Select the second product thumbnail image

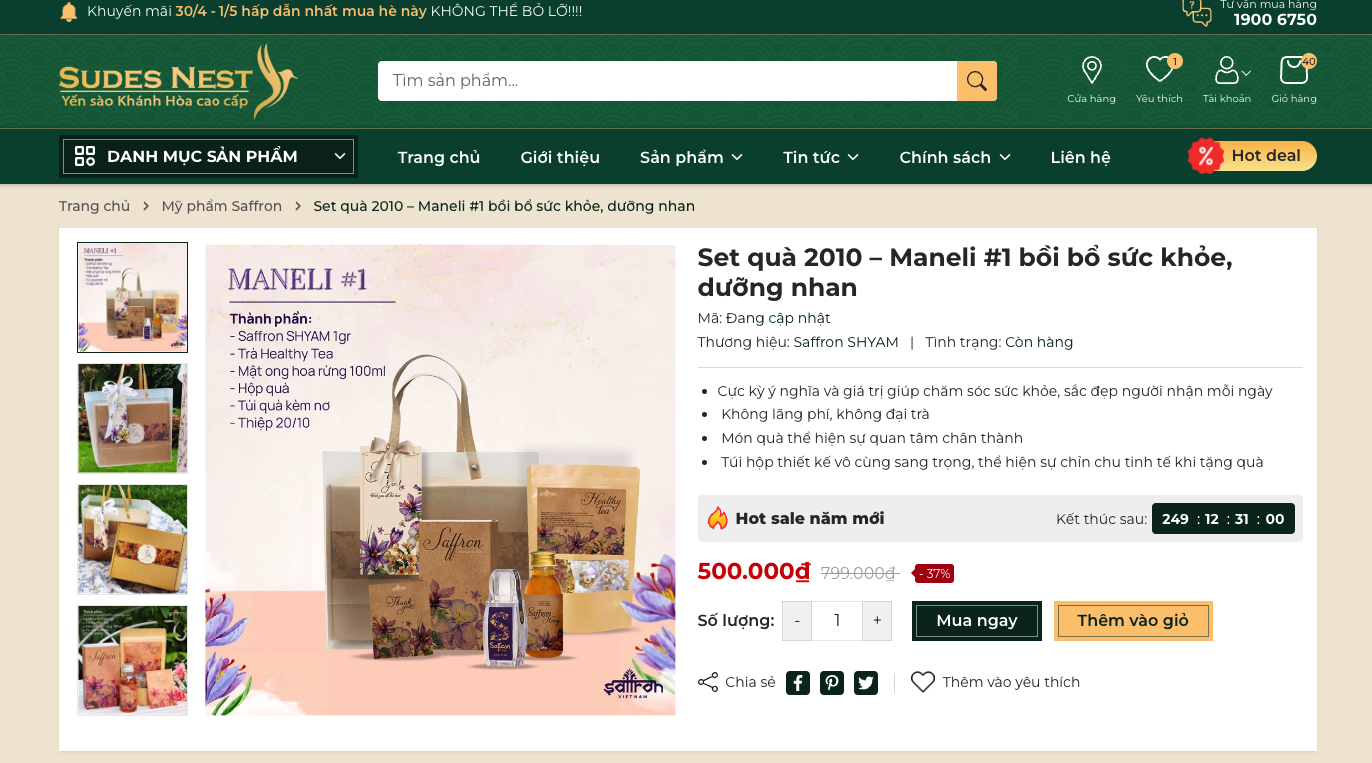(133, 418)
